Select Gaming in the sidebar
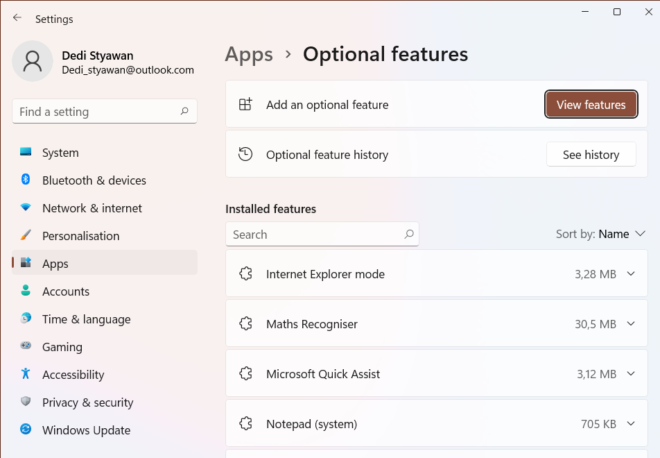The image size is (660, 458). click(105, 347)
